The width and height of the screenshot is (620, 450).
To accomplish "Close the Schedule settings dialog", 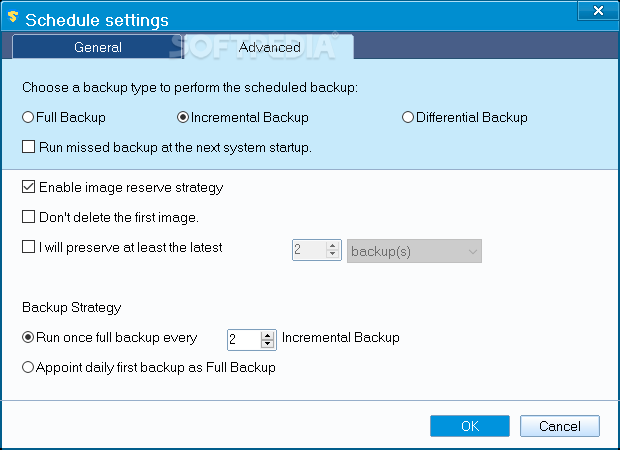I will coord(598,12).
